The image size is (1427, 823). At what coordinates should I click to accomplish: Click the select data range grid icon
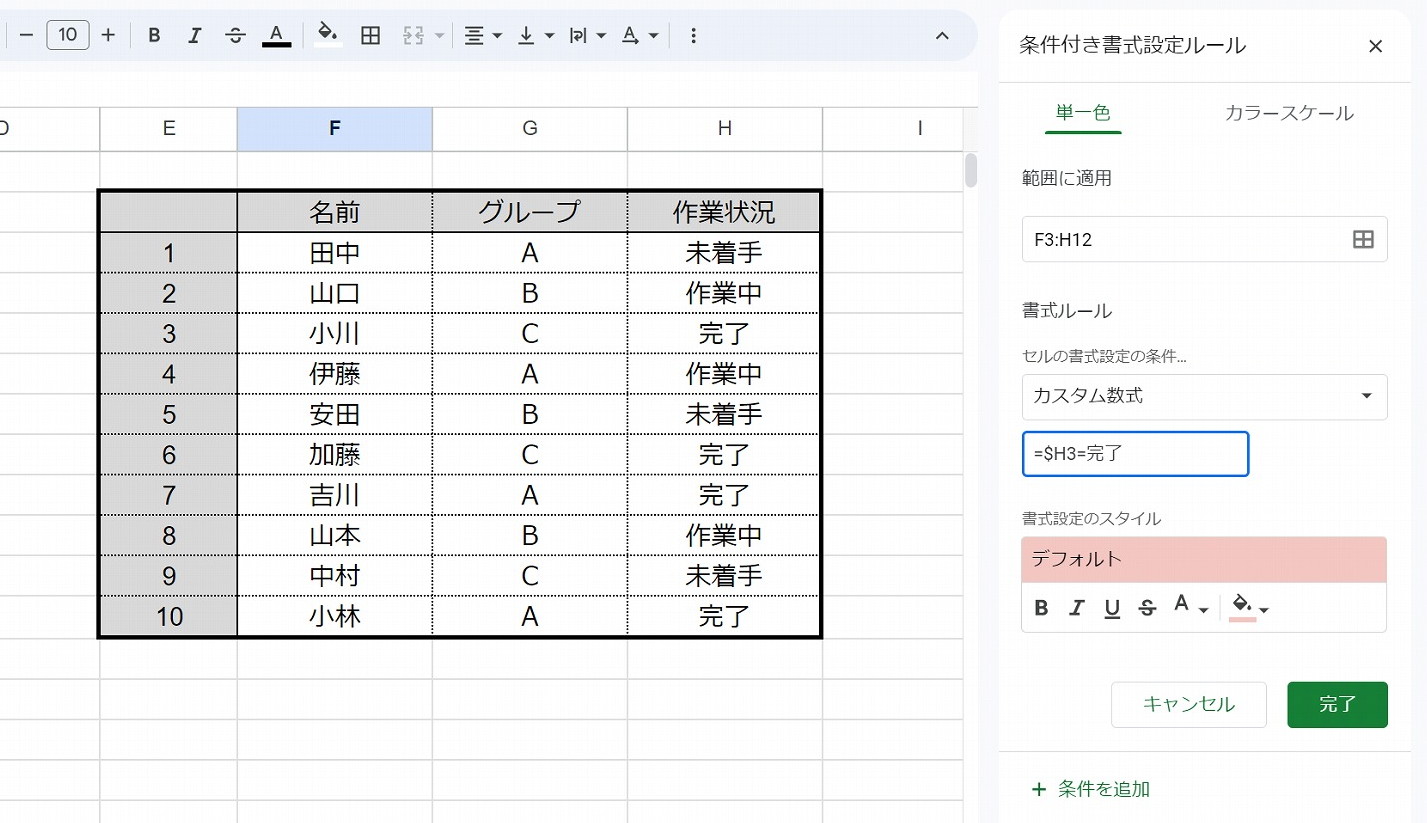[1362, 239]
